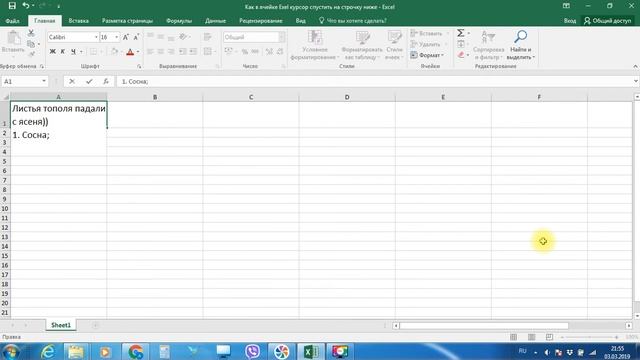The width and height of the screenshot is (640, 360).
Task: Click Cell Styles (Стили ячеек) icon
Action: [394, 45]
